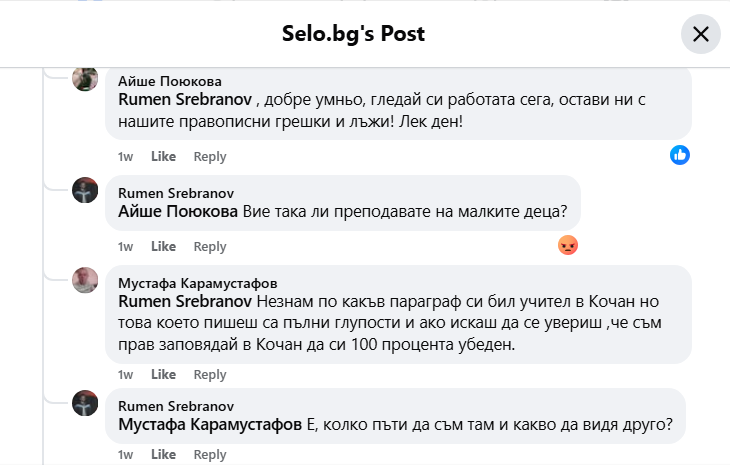Click Rumen Srebranov's avatar on second comment
The image size is (730, 467).
(85, 190)
